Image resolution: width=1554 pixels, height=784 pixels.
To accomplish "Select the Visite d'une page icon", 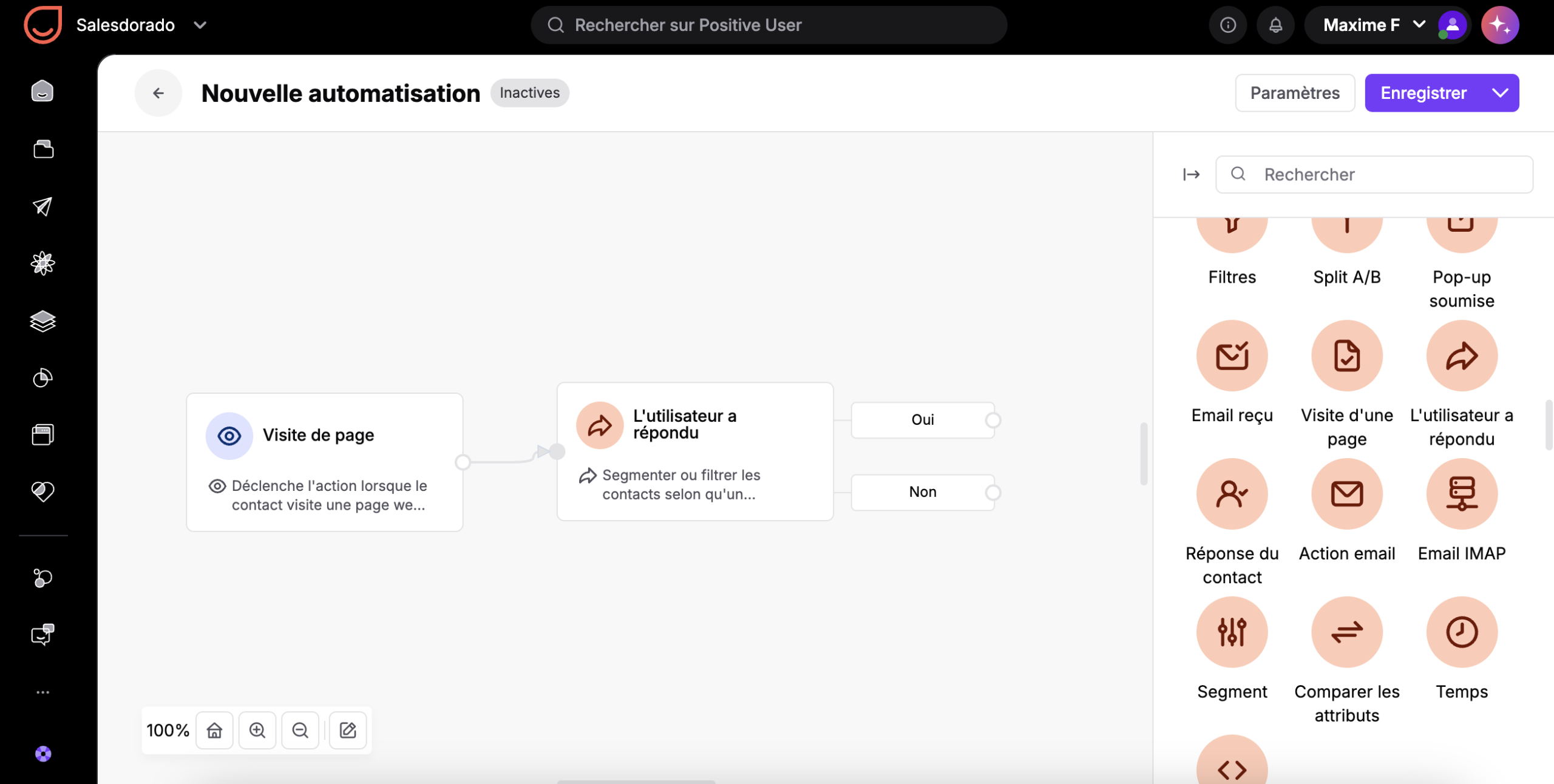I will (1346, 356).
